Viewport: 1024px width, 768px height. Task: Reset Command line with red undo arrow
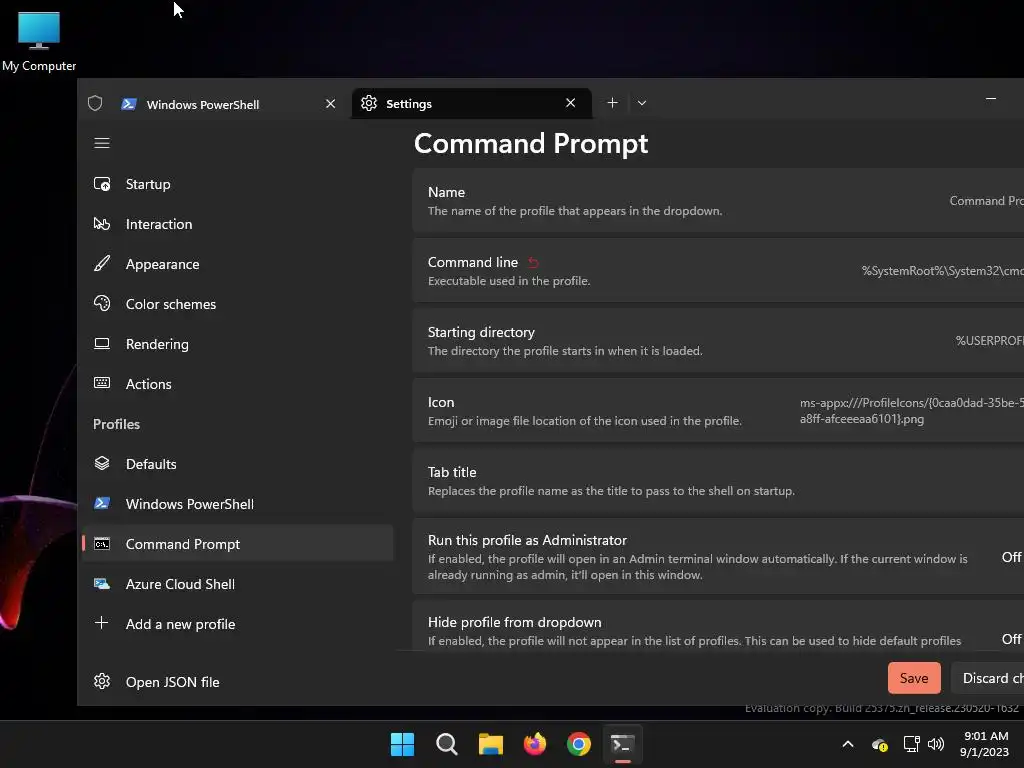coord(533,263)
